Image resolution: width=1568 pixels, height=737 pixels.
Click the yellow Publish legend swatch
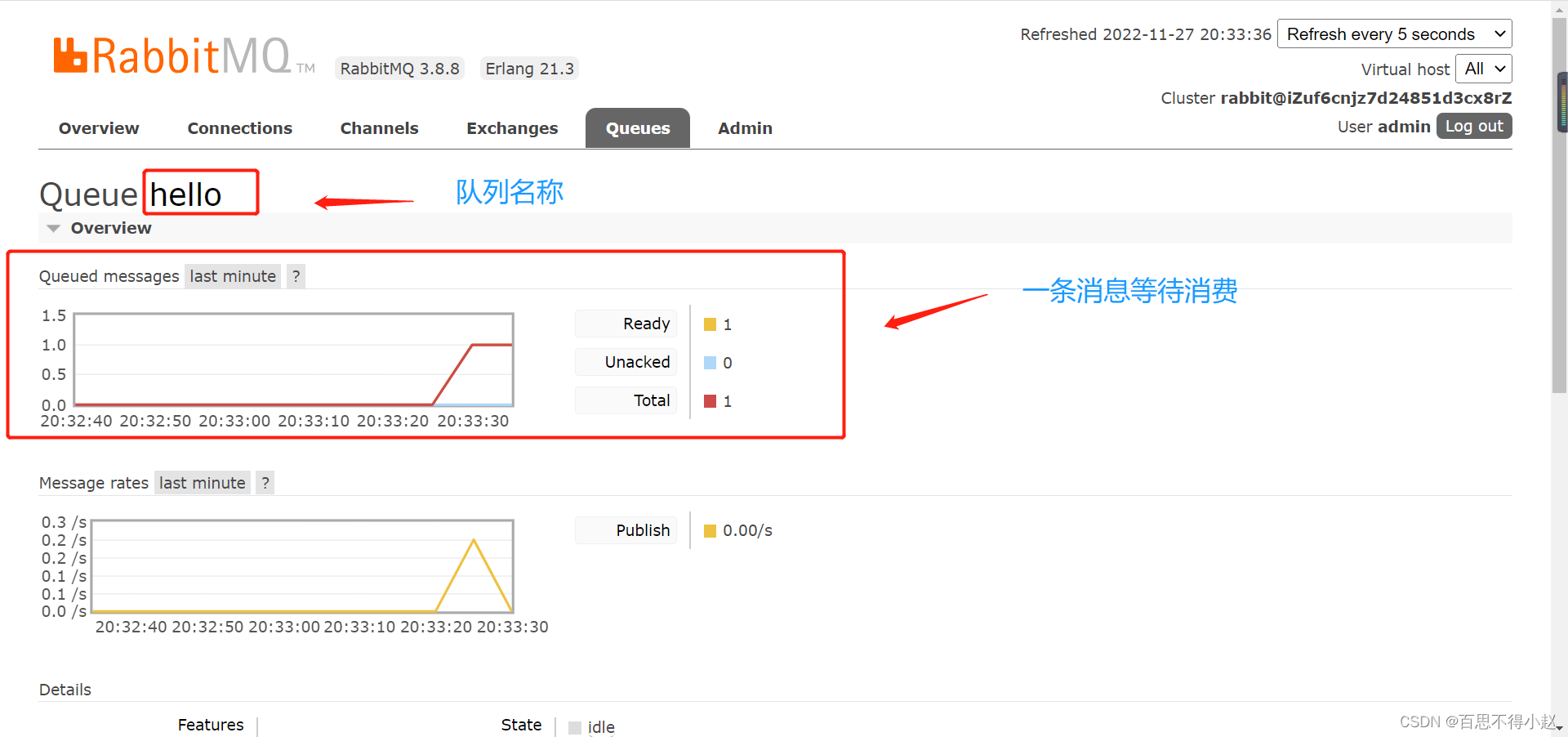[710, 531]
